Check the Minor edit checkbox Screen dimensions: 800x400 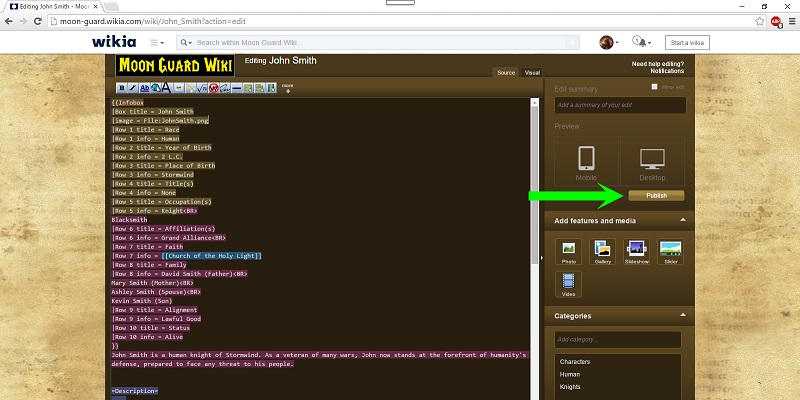(x=655, y=87)
